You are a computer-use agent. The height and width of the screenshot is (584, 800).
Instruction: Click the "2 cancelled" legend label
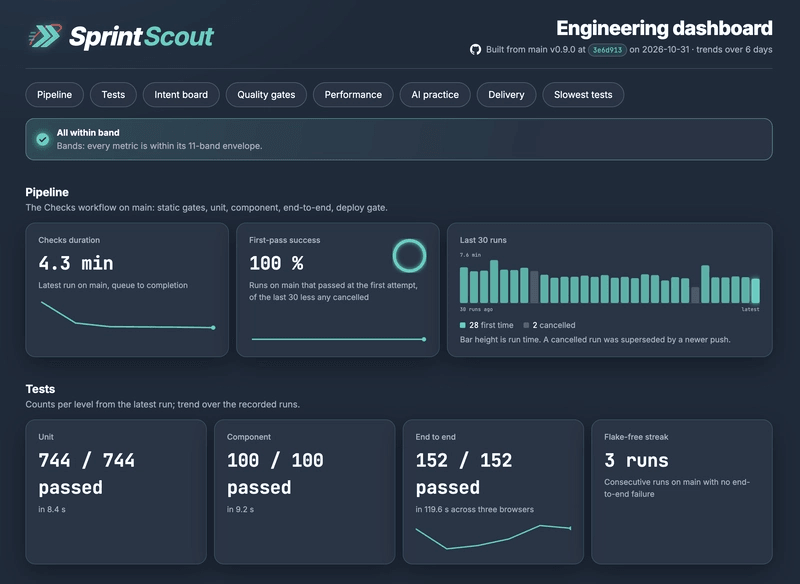click(x=554, y=325)
